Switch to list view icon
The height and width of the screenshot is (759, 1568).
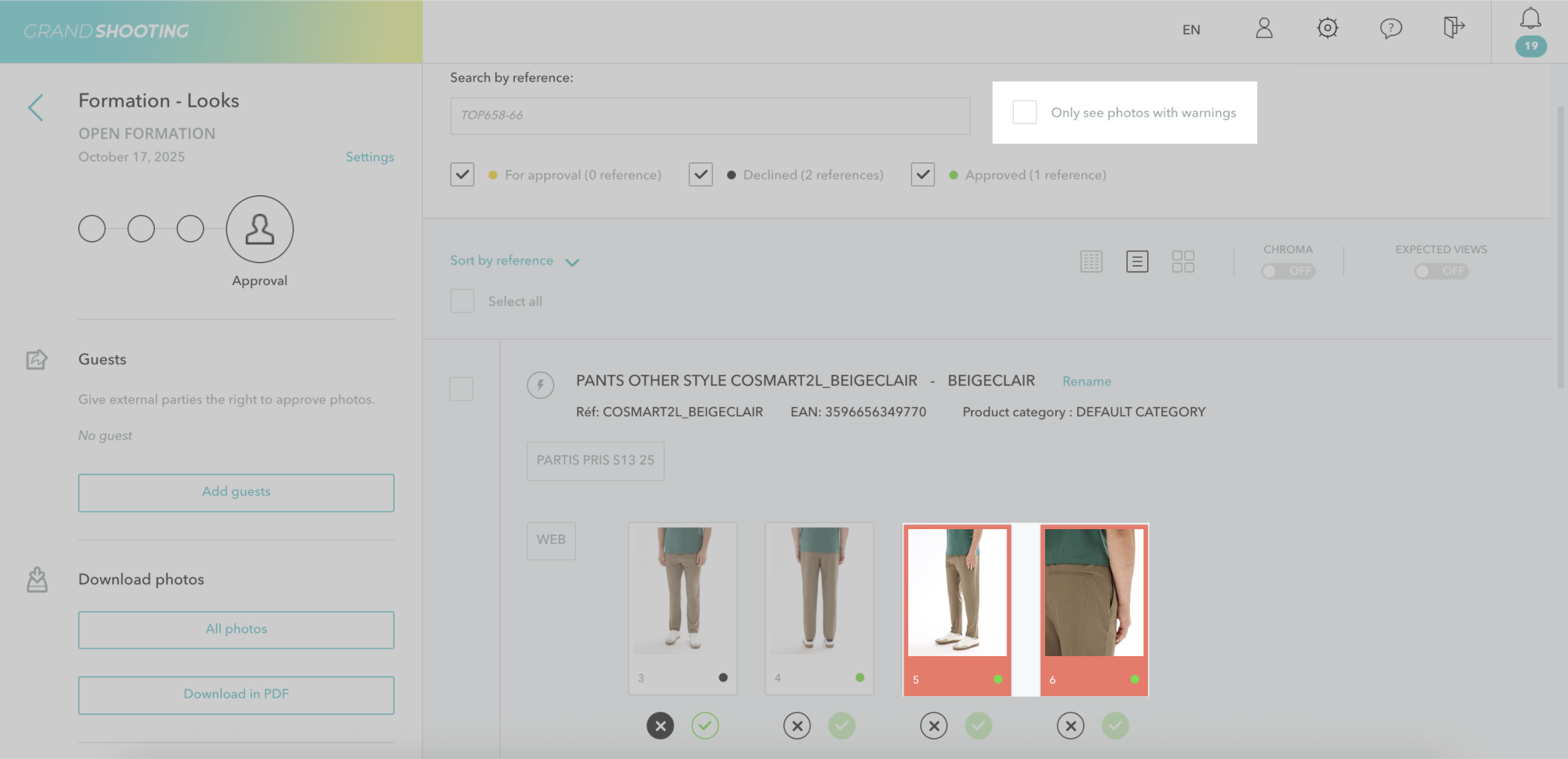click(x=1137, y=261)
